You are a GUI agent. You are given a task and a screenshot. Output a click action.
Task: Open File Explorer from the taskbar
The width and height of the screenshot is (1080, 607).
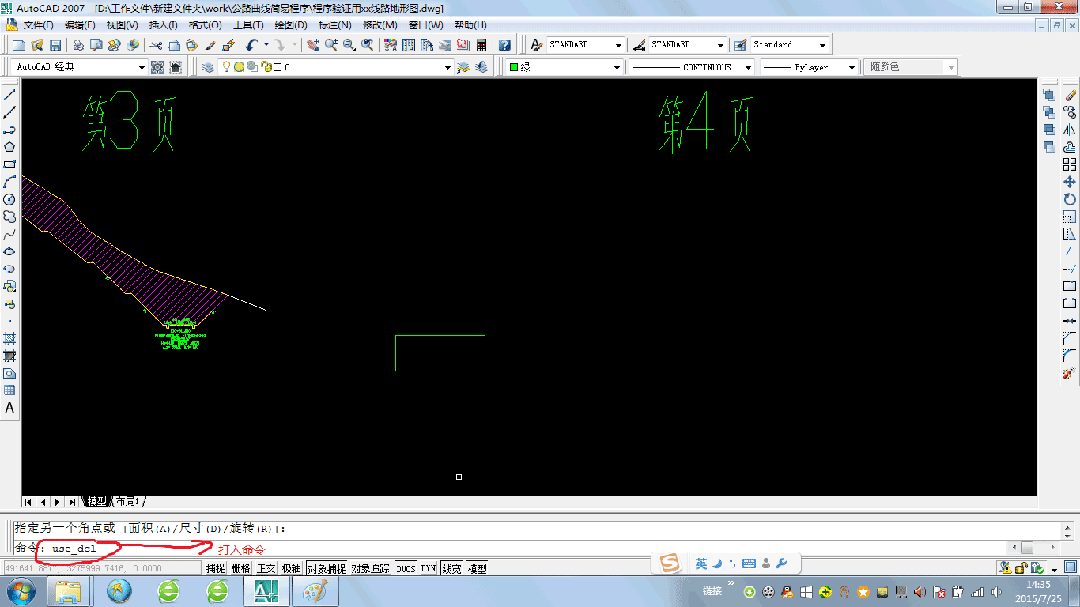[x=68, y=591]
